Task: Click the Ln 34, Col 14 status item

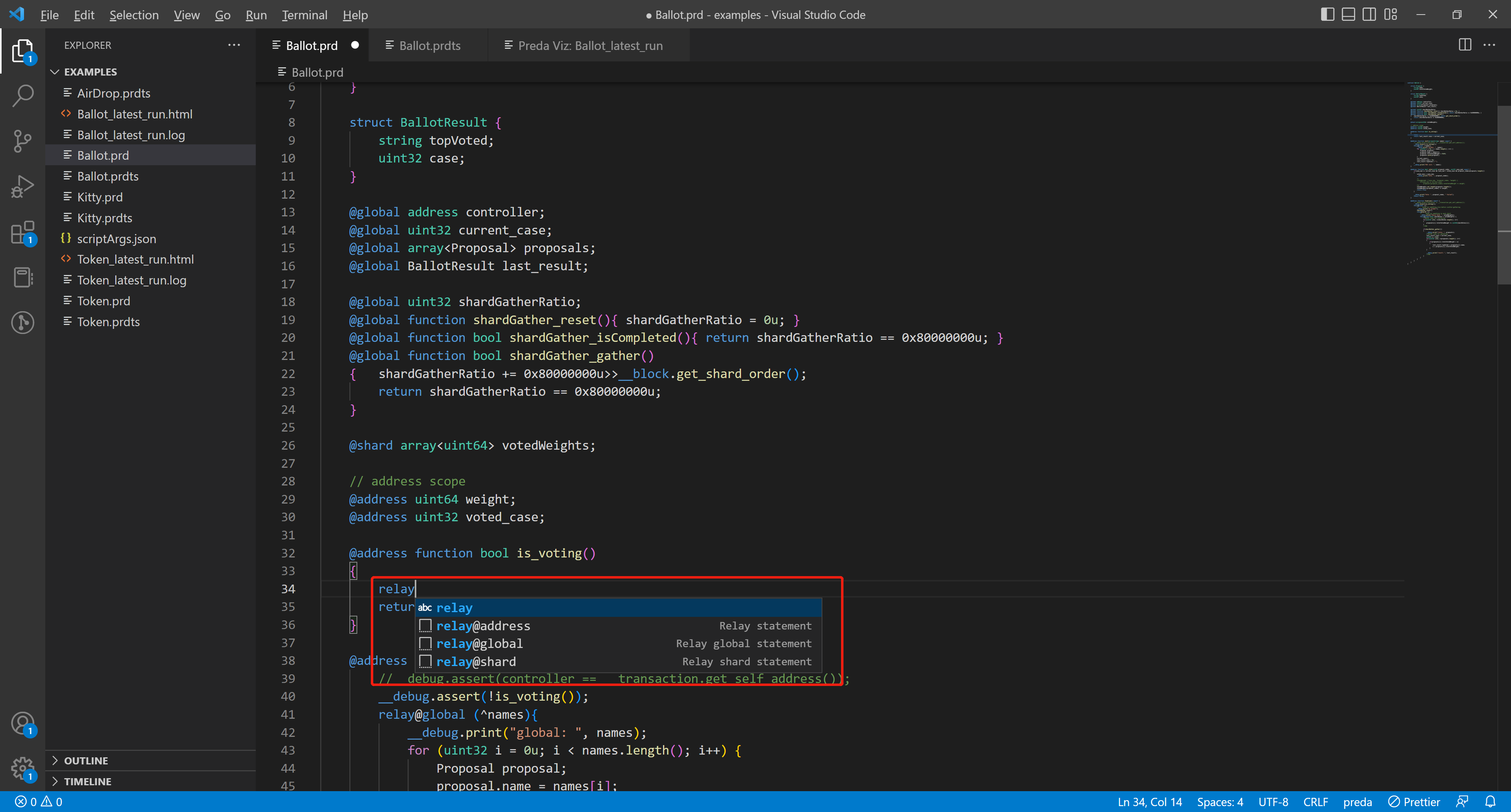Action: (1149, 801)
